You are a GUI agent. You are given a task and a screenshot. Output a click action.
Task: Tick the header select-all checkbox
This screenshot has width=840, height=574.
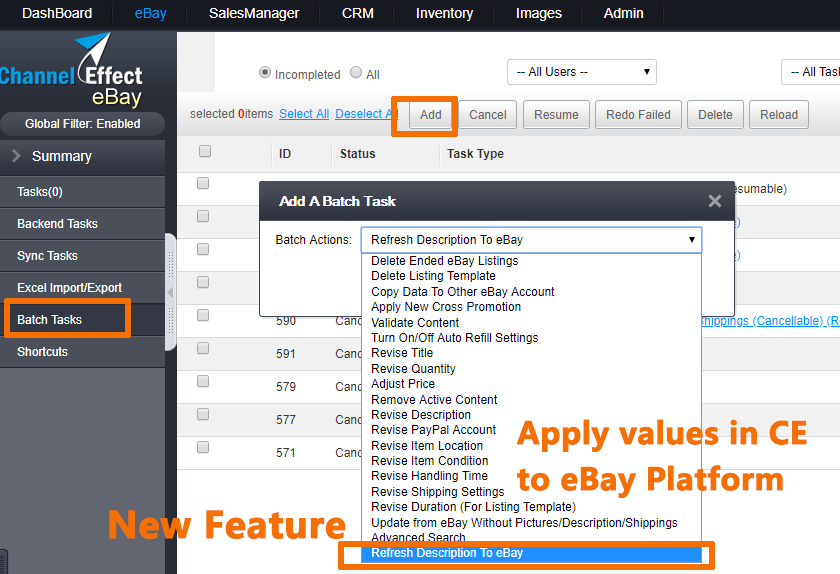click(205, 151)
